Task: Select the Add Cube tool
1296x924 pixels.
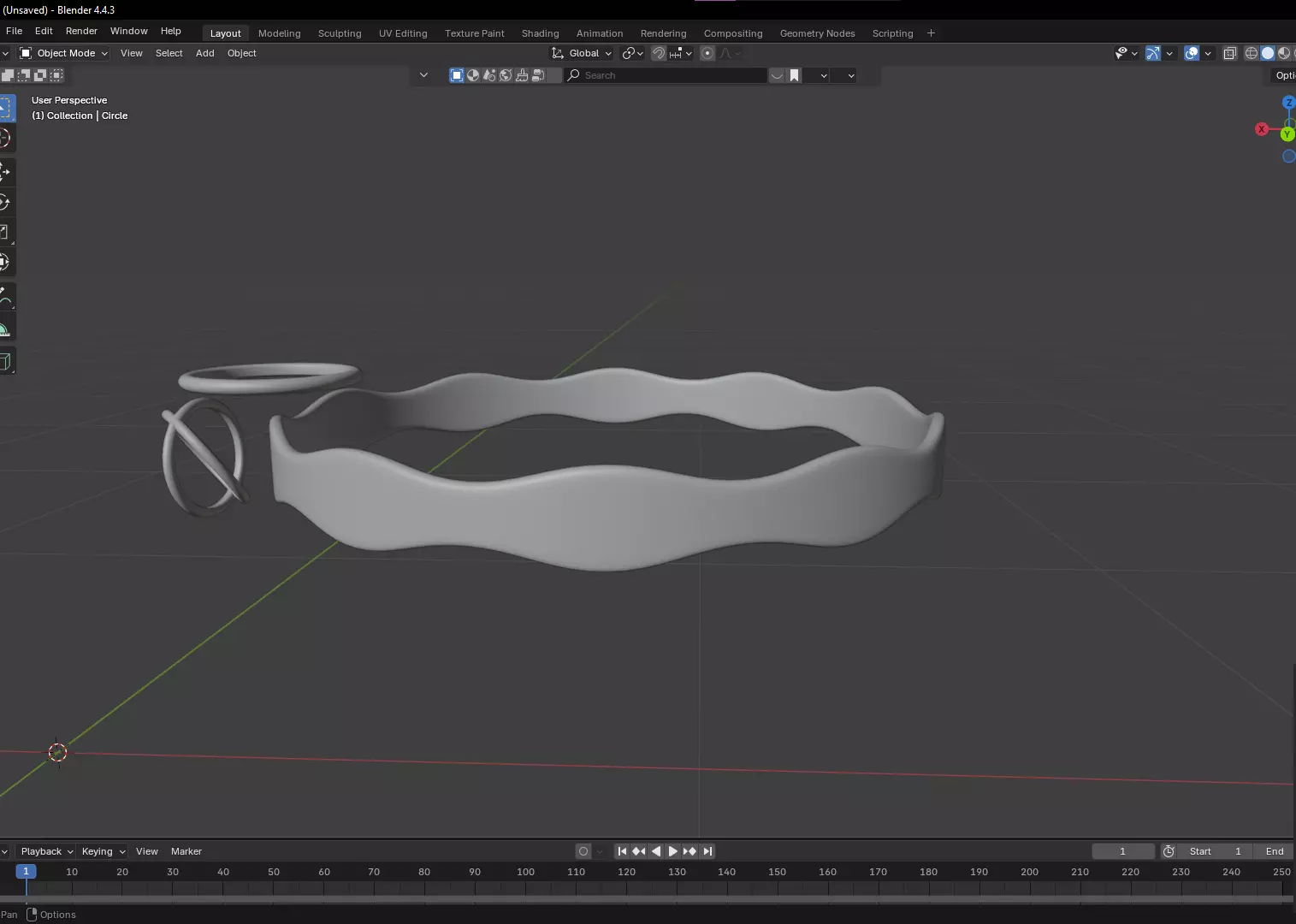Action: click(x=7, y=361)
